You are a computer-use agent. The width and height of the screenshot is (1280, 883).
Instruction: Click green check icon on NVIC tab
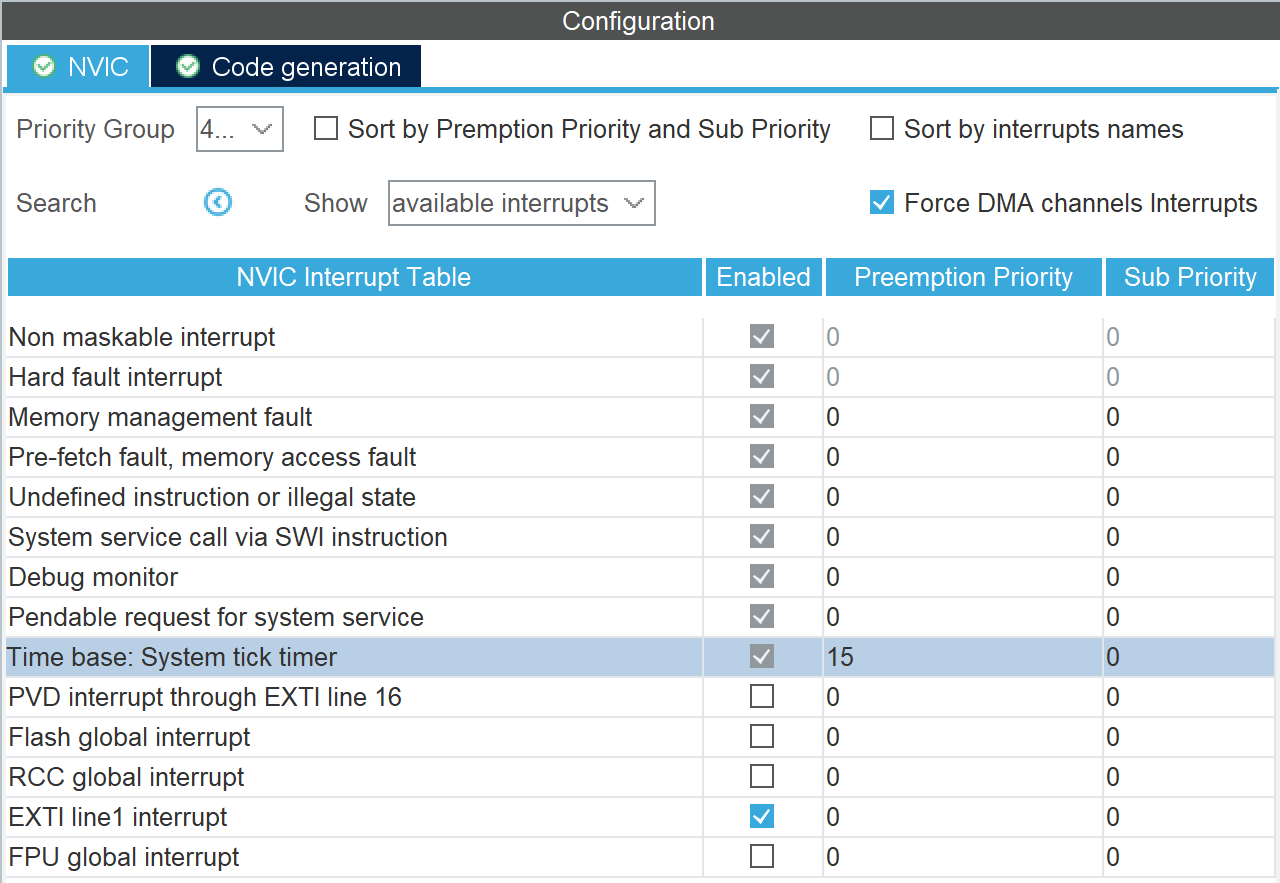click(44, 67)
